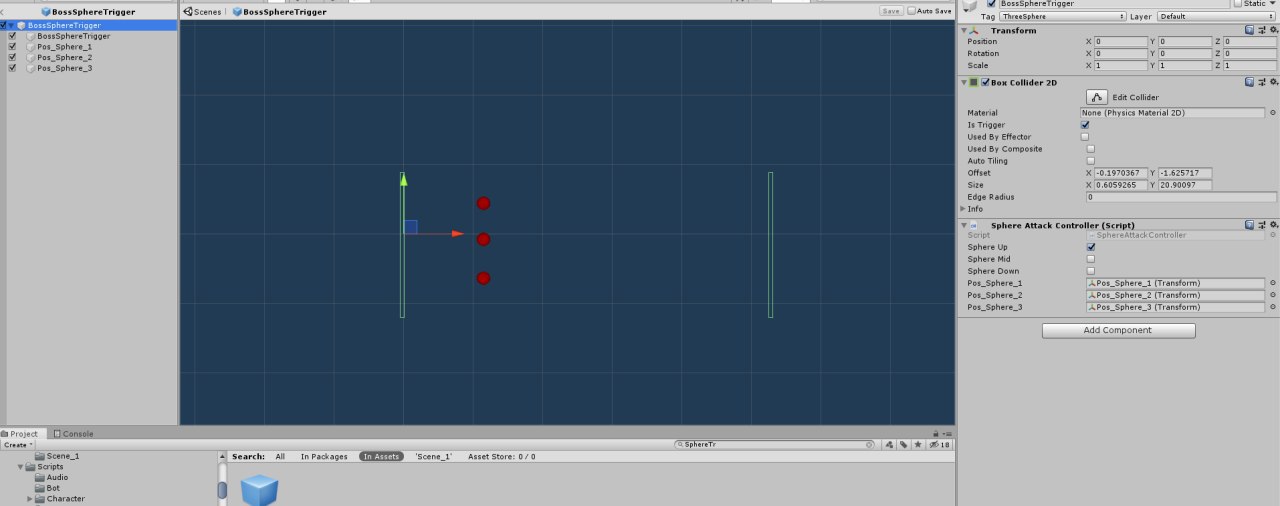Click the middle red sphere gizmo
The width and height of the screenshot is (1280, 506).
483,239
